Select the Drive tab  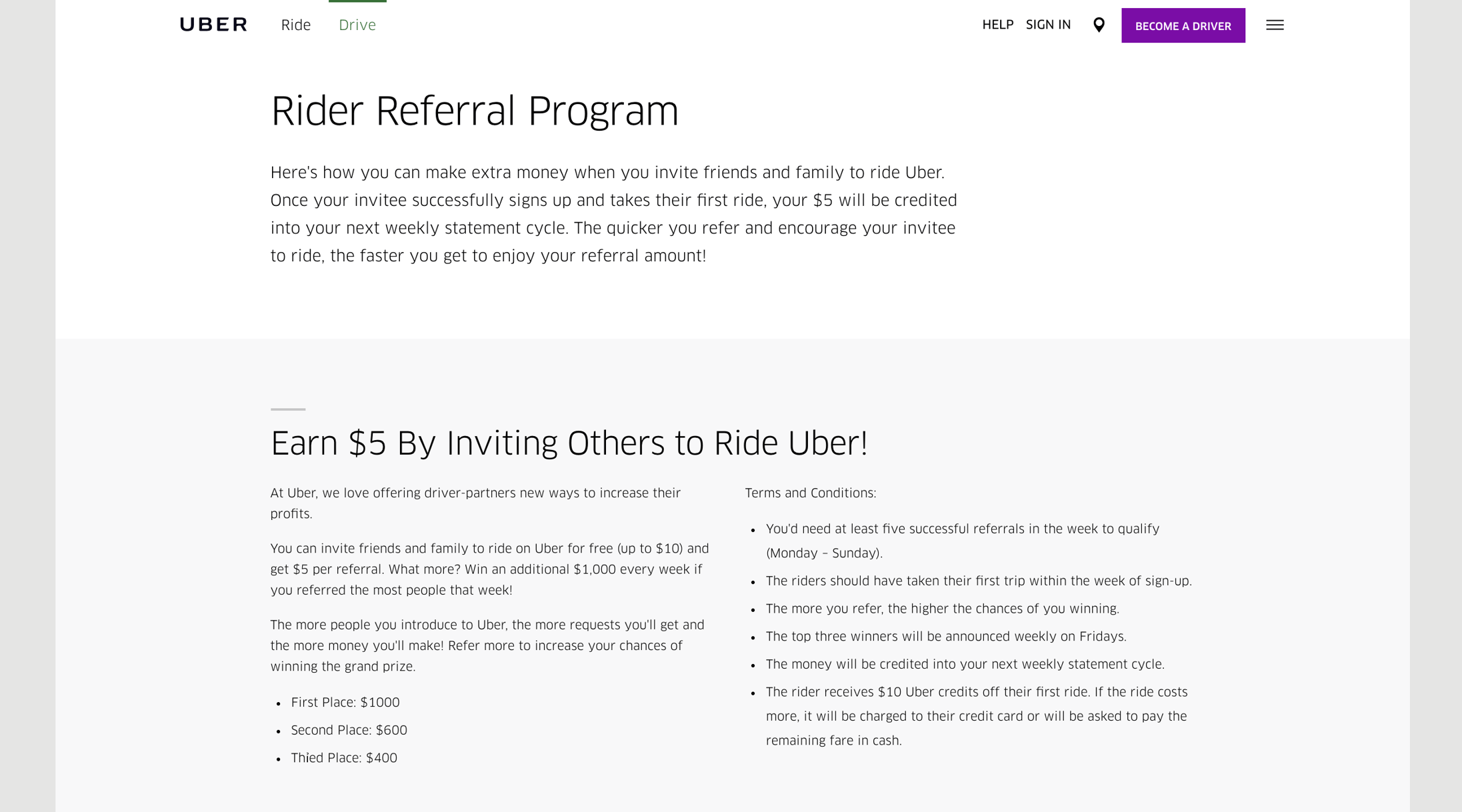[x=357, y=25]
